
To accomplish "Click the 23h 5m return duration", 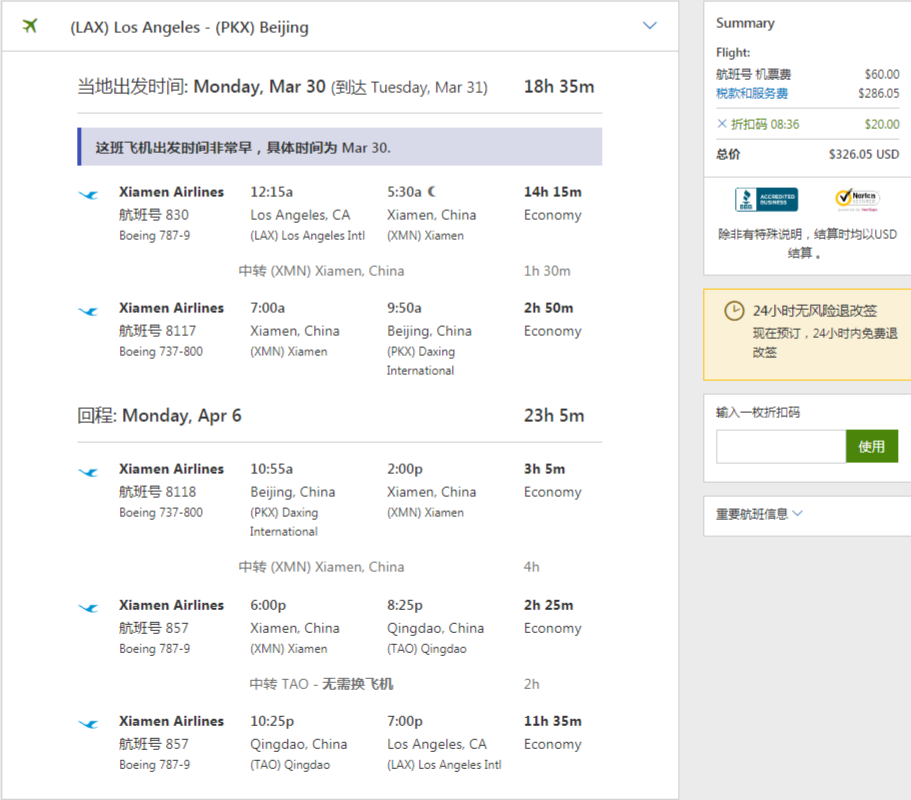I will click(554, 415).
